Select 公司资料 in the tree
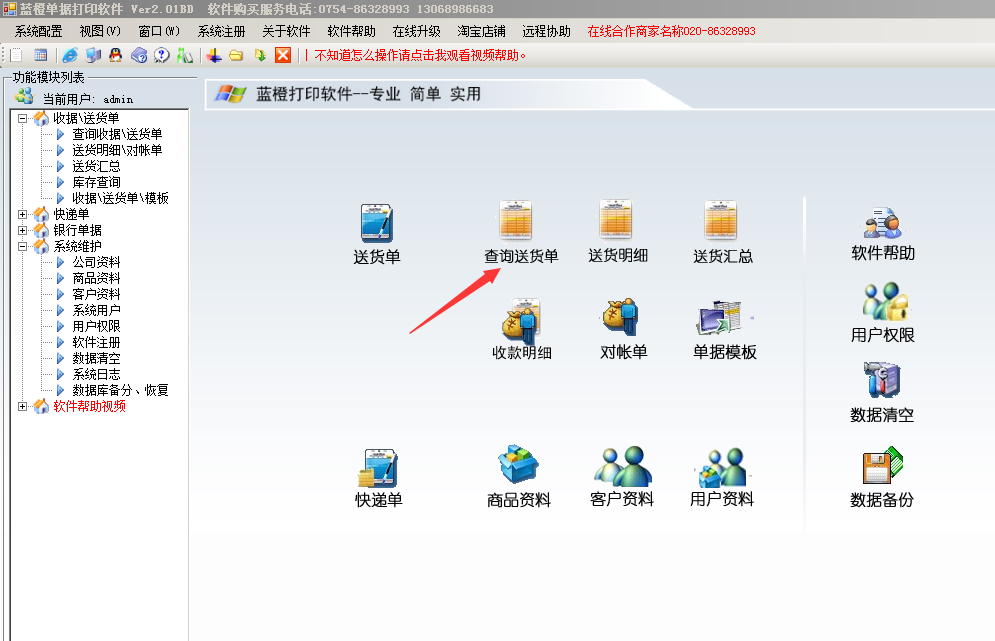The image size is (995, 641). click(96, 262)
